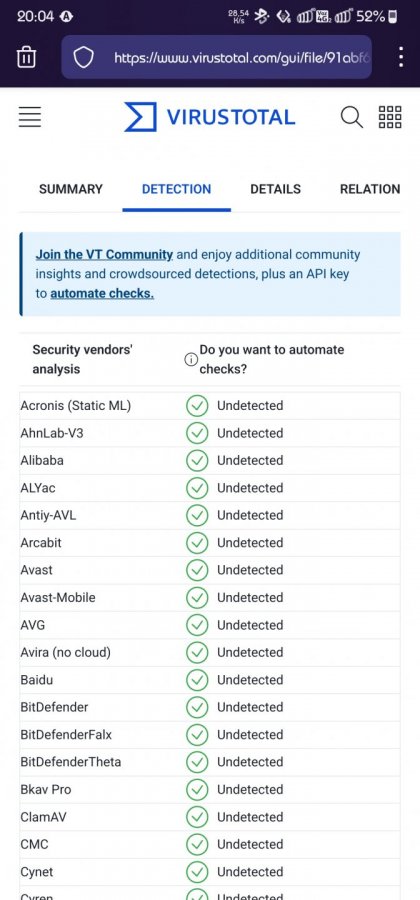Open the hamburger navigation menu
This screenshot has height=900, width=420.
pos(30,117)
